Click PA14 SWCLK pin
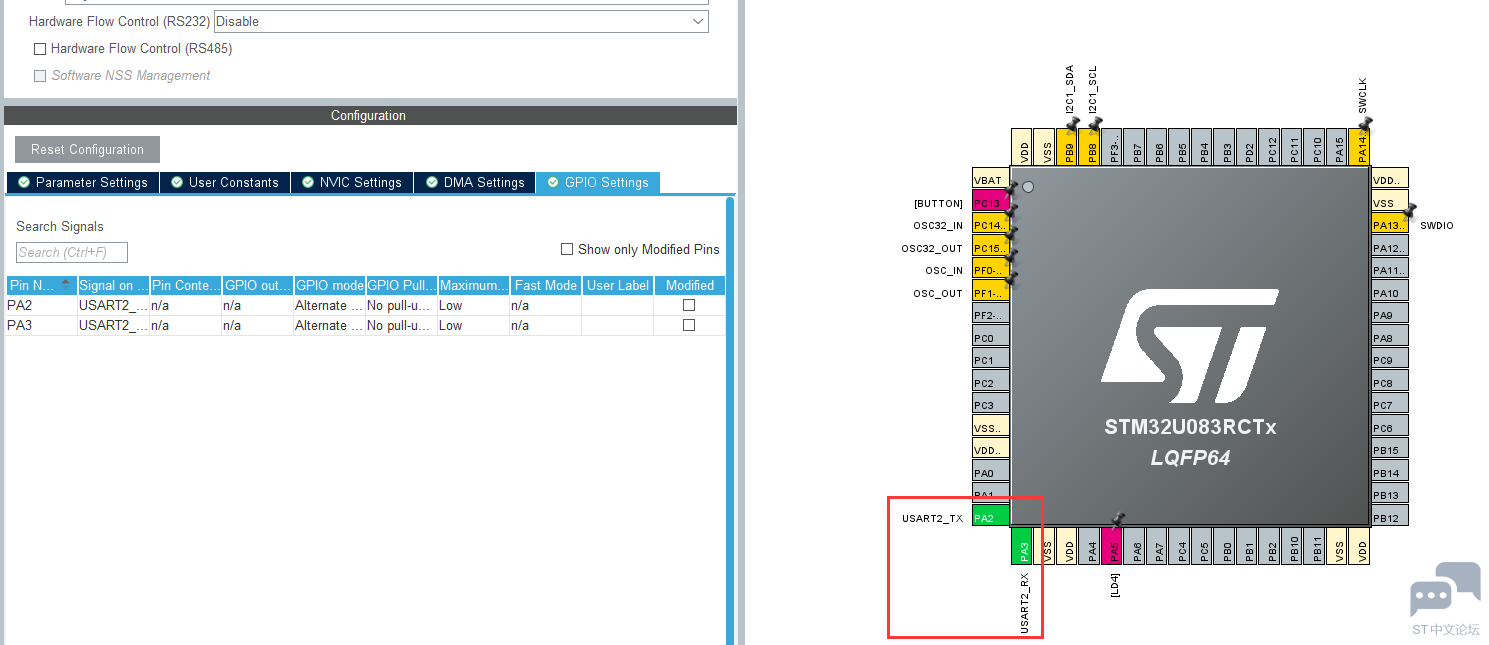The height and width of the screenshot is (645, 1489). point(1360,146)
